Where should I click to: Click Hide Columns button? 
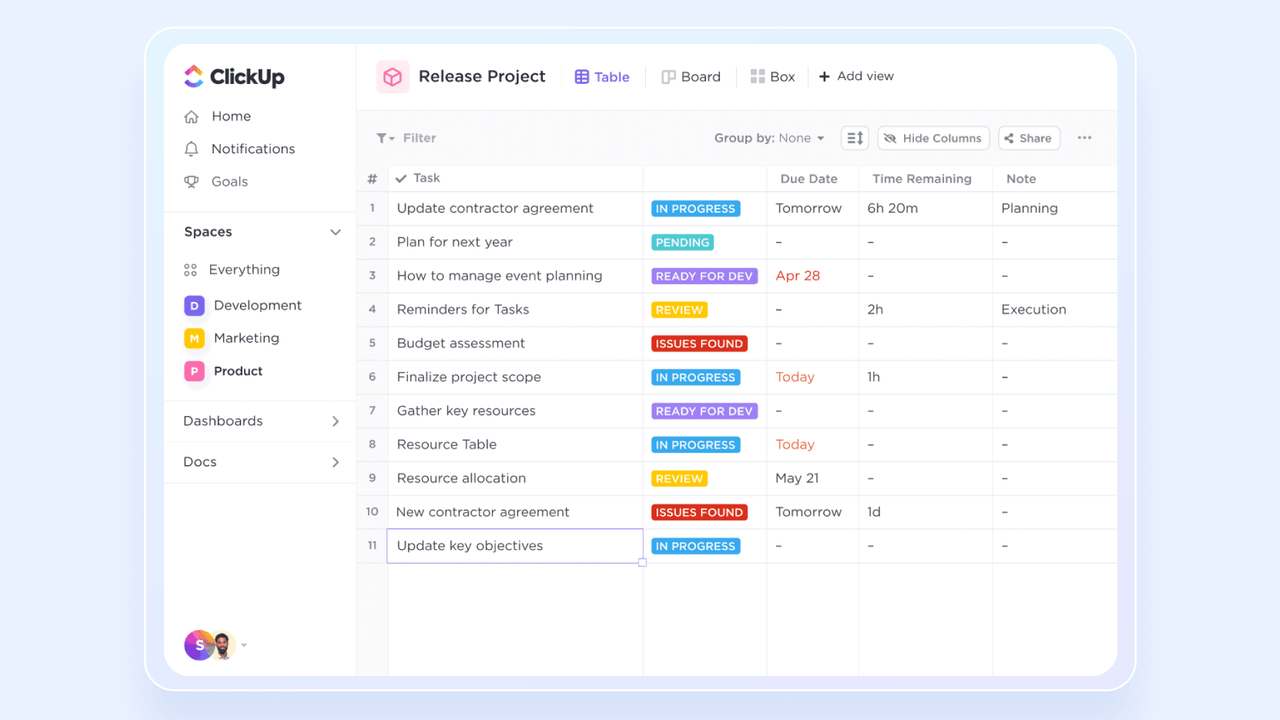(933, 138)
